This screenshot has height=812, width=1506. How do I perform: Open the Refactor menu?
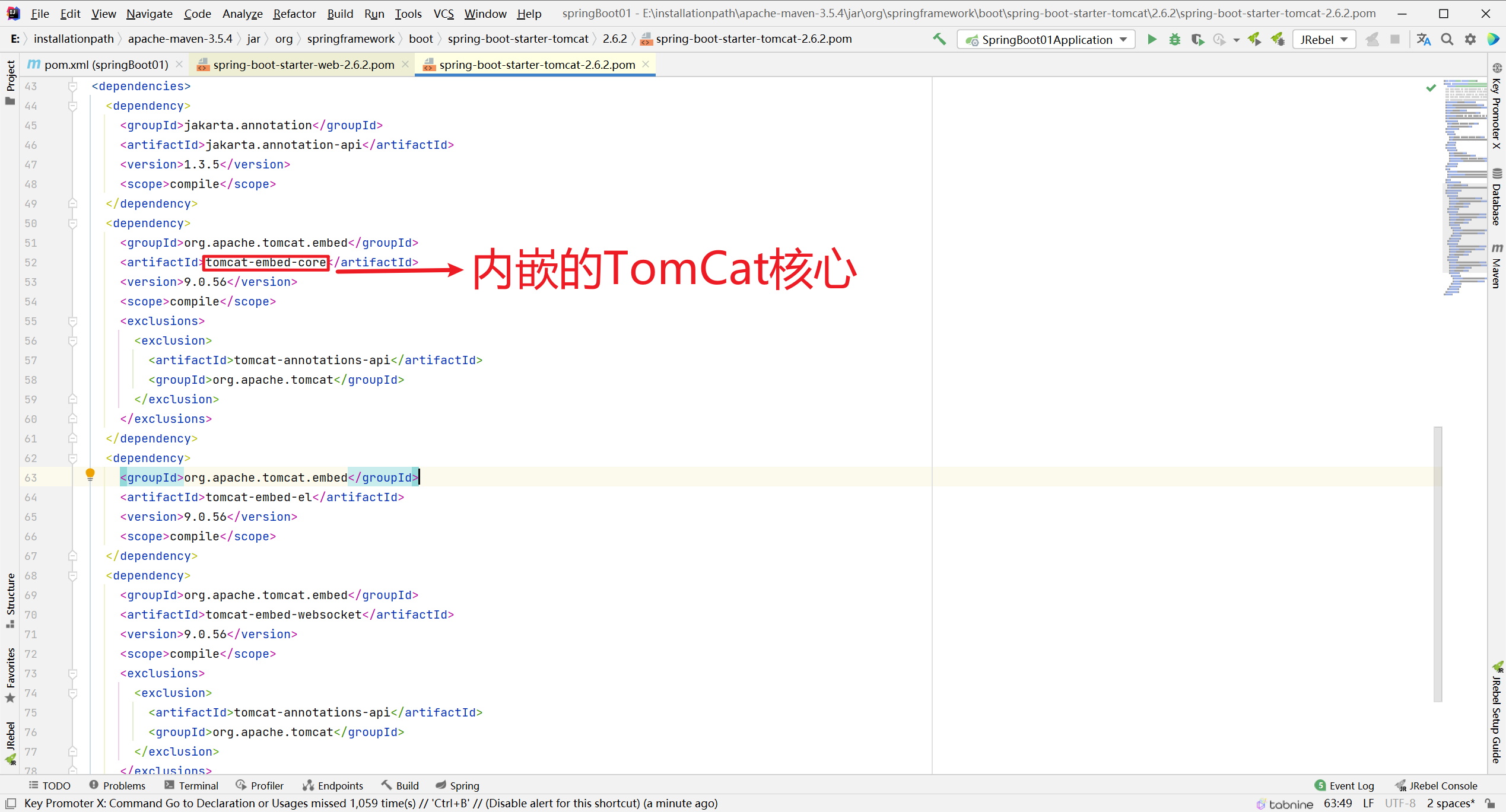pyautogui.click(x=294, y=13)
